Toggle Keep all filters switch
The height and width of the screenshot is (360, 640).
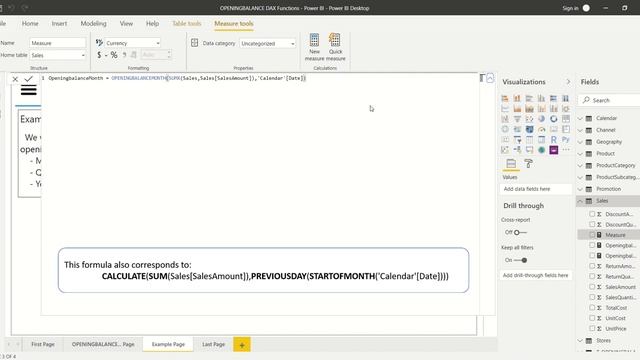click(x=520, y=260)
